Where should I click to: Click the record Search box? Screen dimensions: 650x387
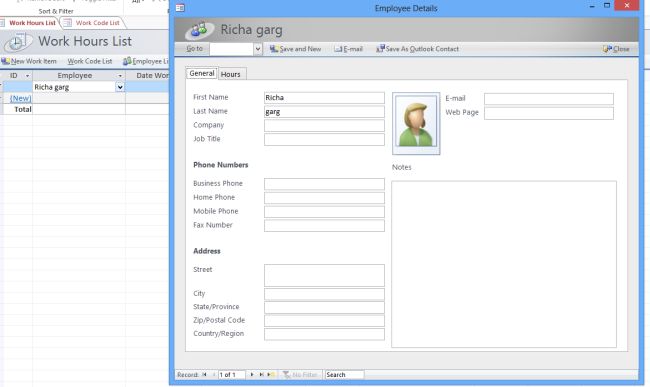(344, 375)
